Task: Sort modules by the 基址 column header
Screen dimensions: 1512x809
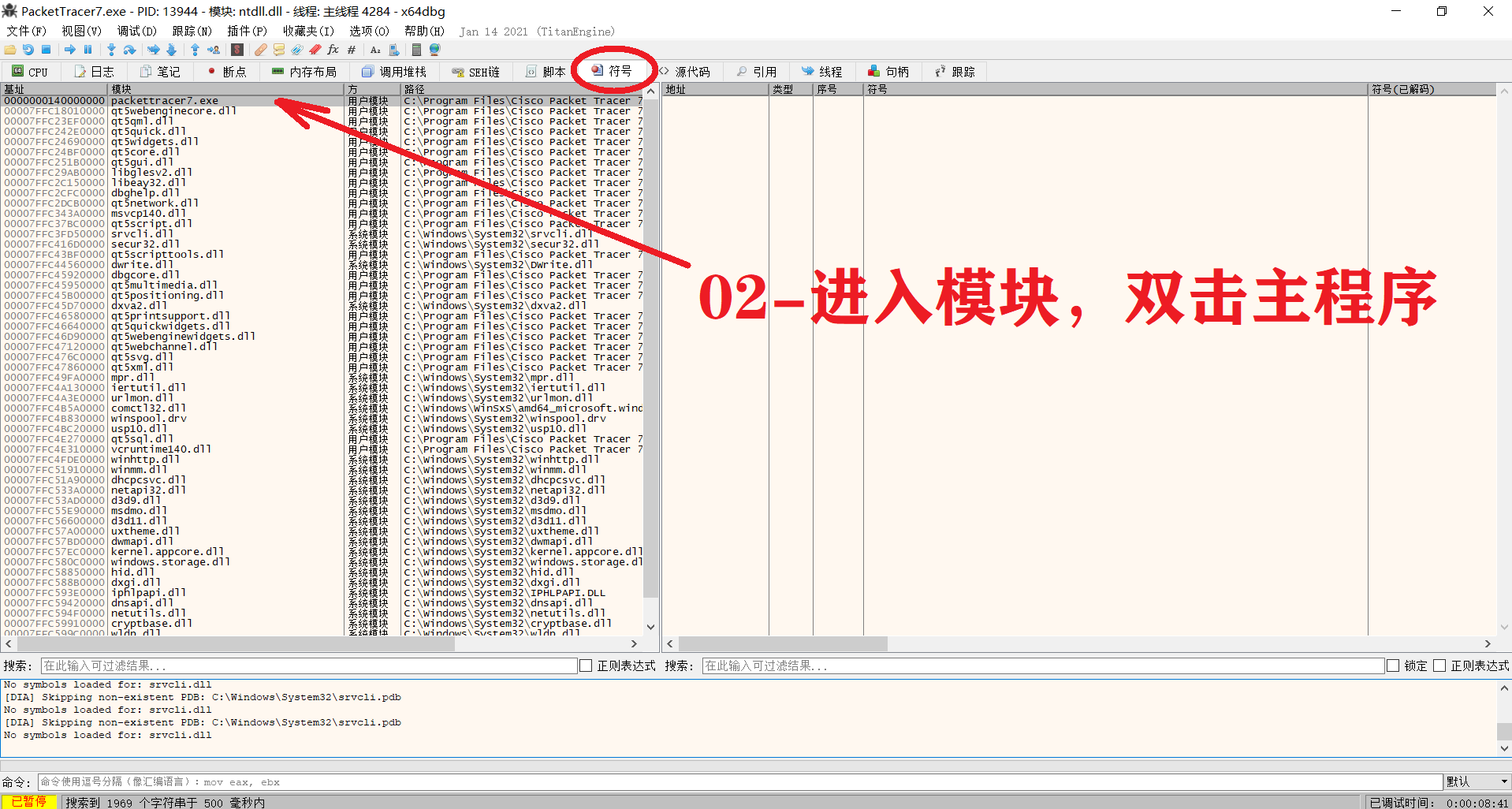Action: 54,89
